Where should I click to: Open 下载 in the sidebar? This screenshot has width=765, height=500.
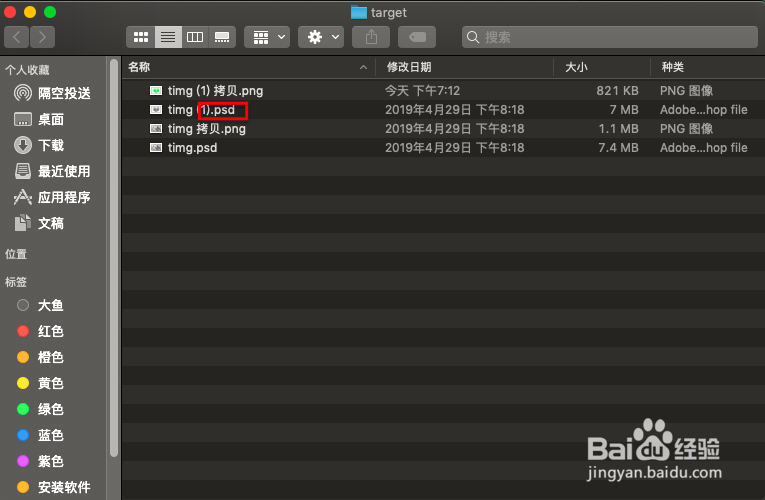(x=51, y=145)
